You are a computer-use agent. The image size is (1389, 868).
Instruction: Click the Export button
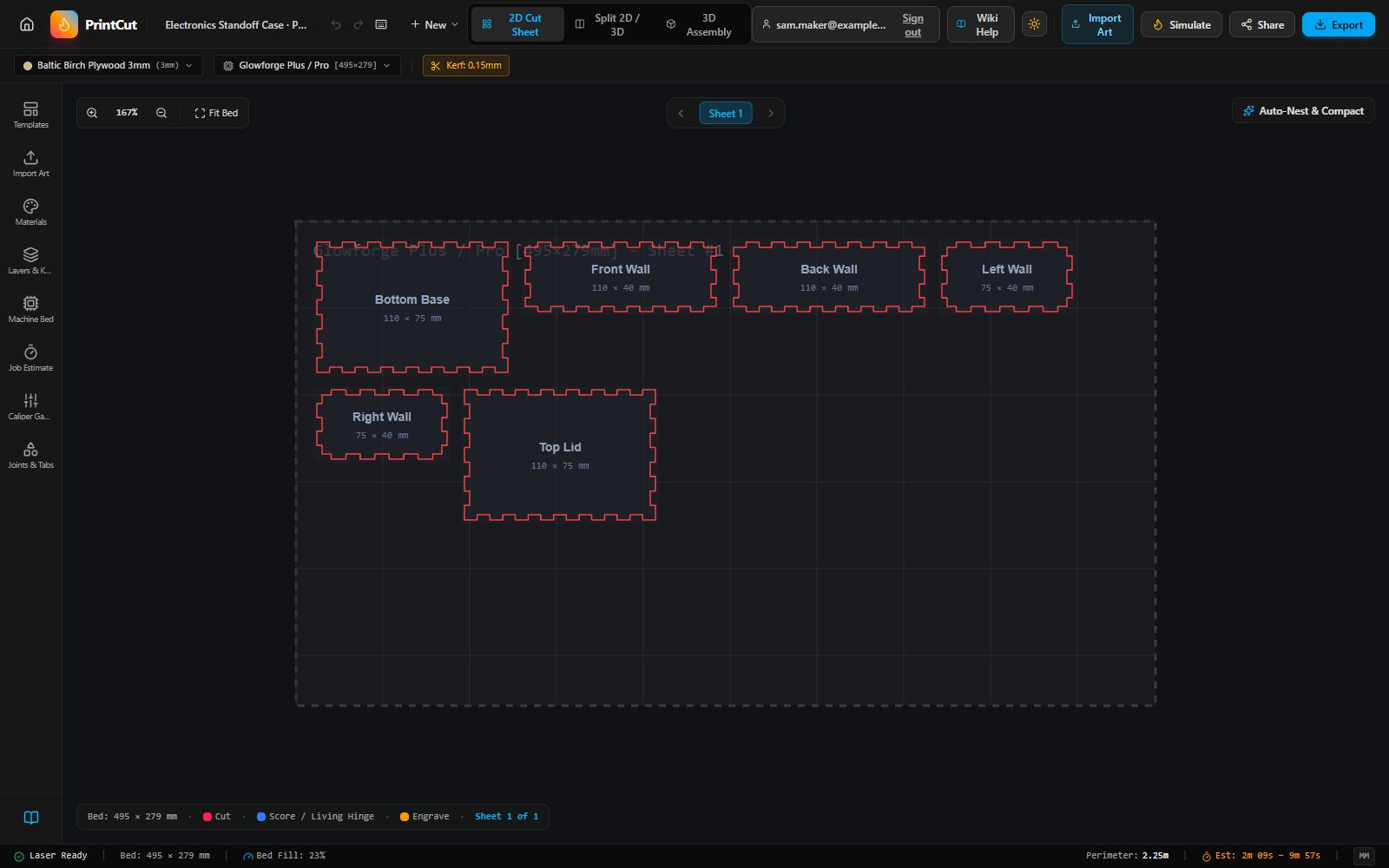pos(1338,24)
